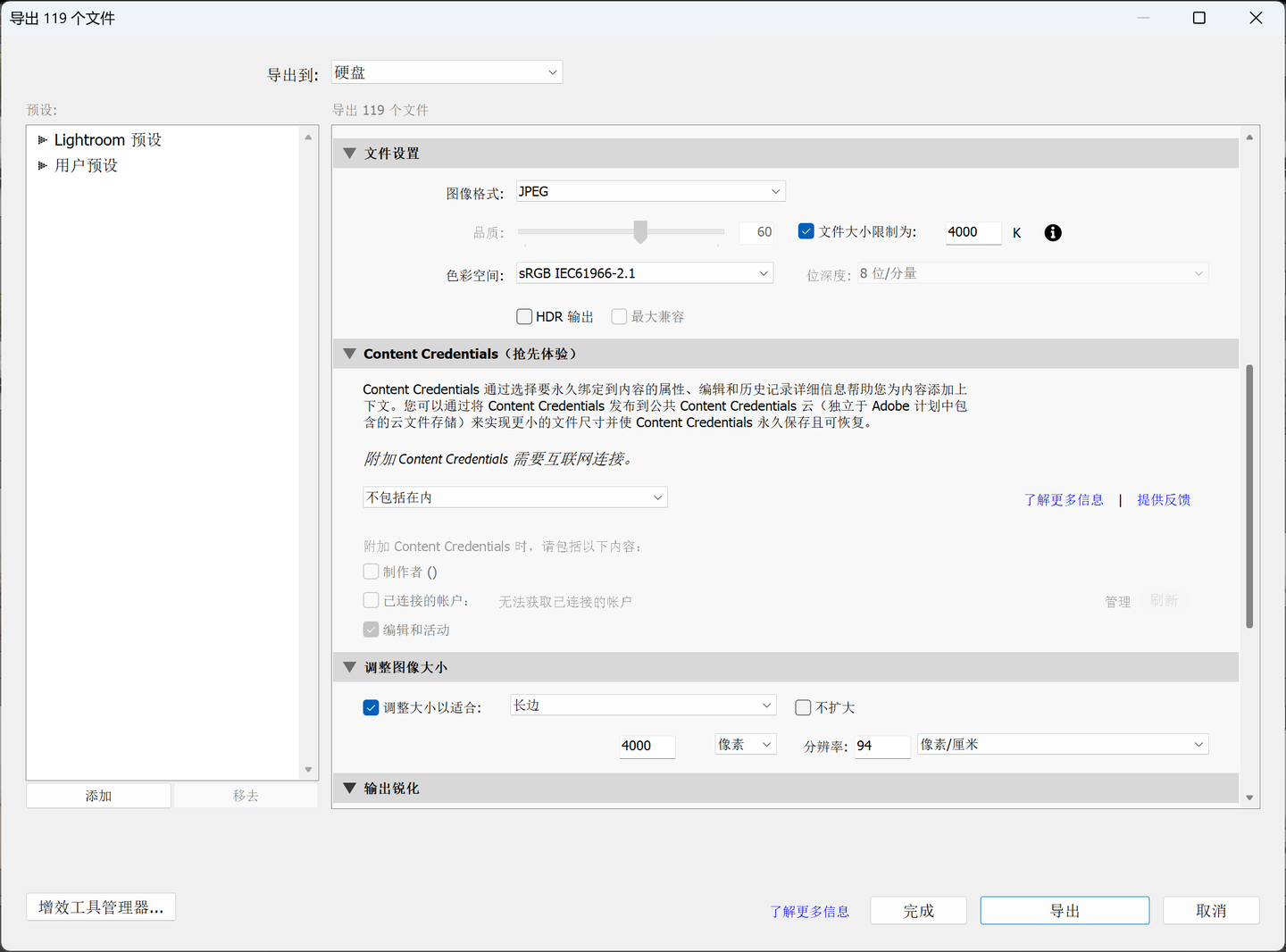The height and width of the screenshot is (952, 1286).
Task: Uncheck 调整大小以适合 checkbox
Action: (x=372, y=707)
